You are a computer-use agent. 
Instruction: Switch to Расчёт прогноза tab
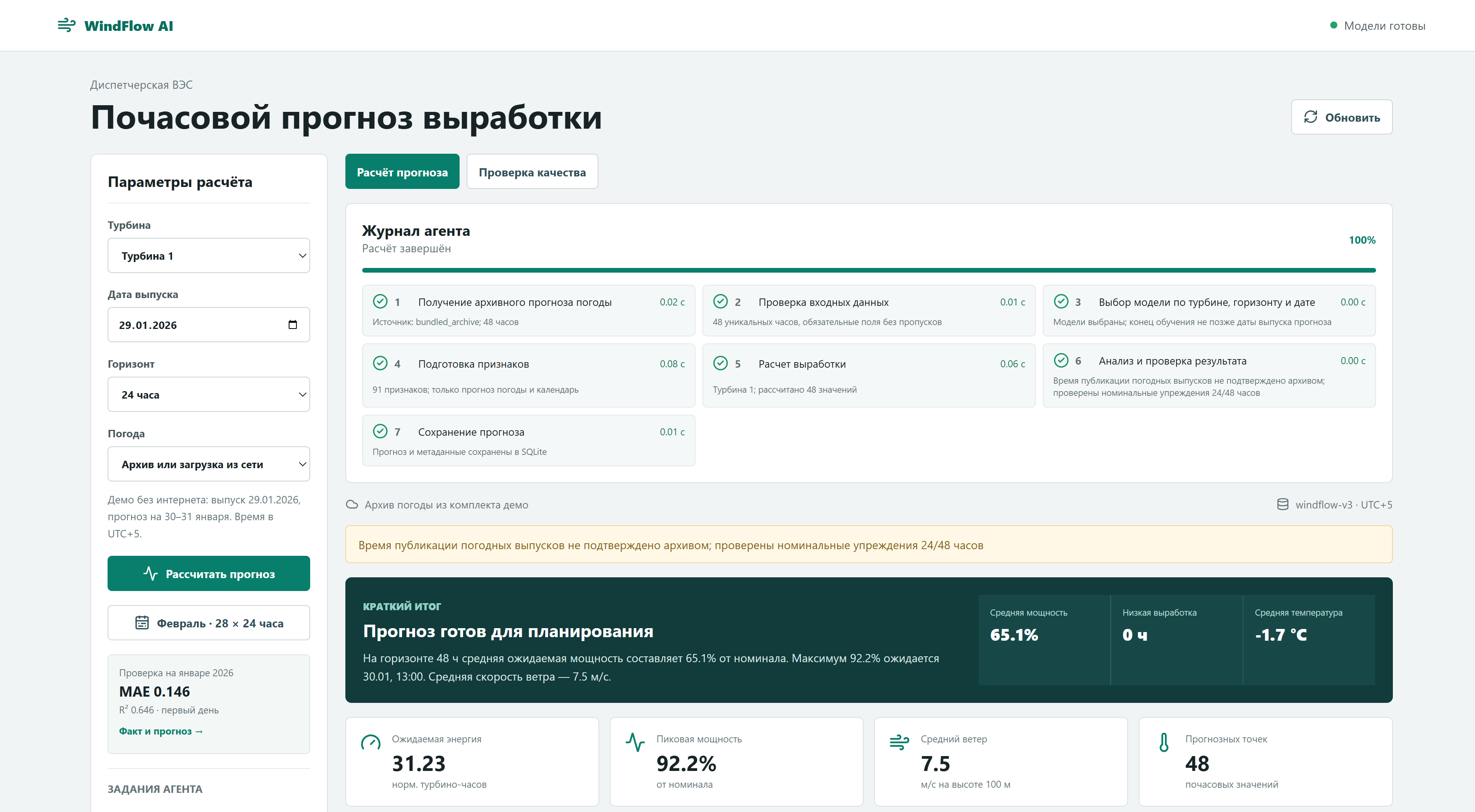(x=402, y=172)
